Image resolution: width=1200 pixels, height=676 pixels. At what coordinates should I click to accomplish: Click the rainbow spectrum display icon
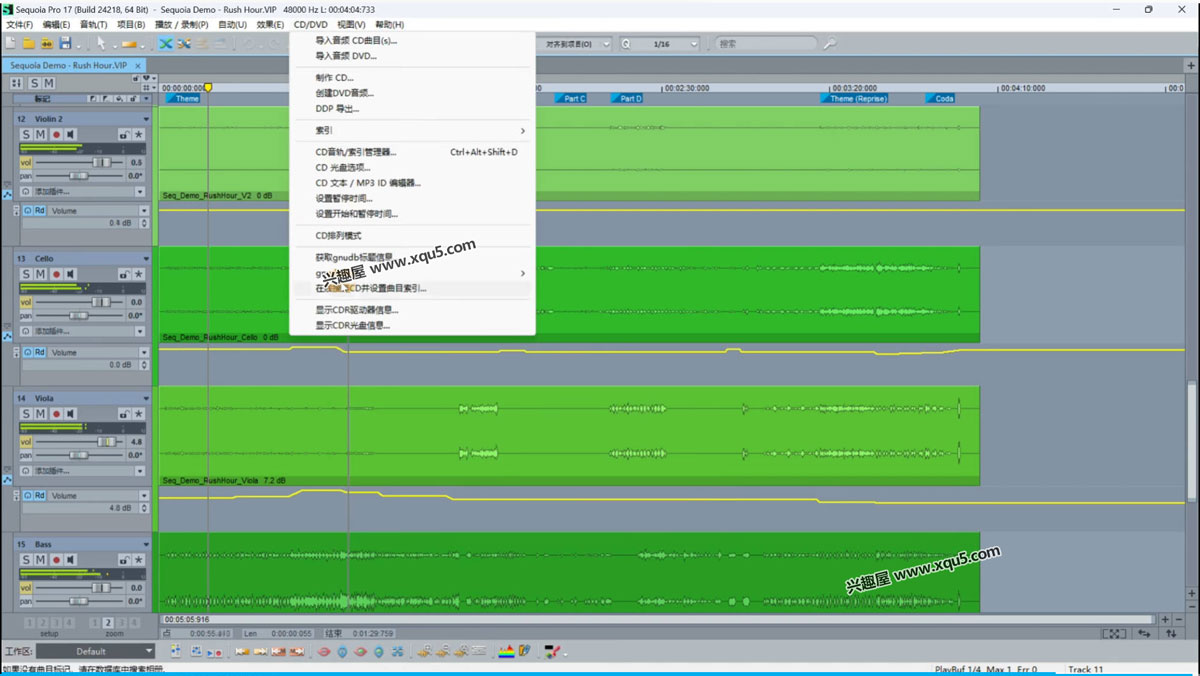click(x=506, y=652)
